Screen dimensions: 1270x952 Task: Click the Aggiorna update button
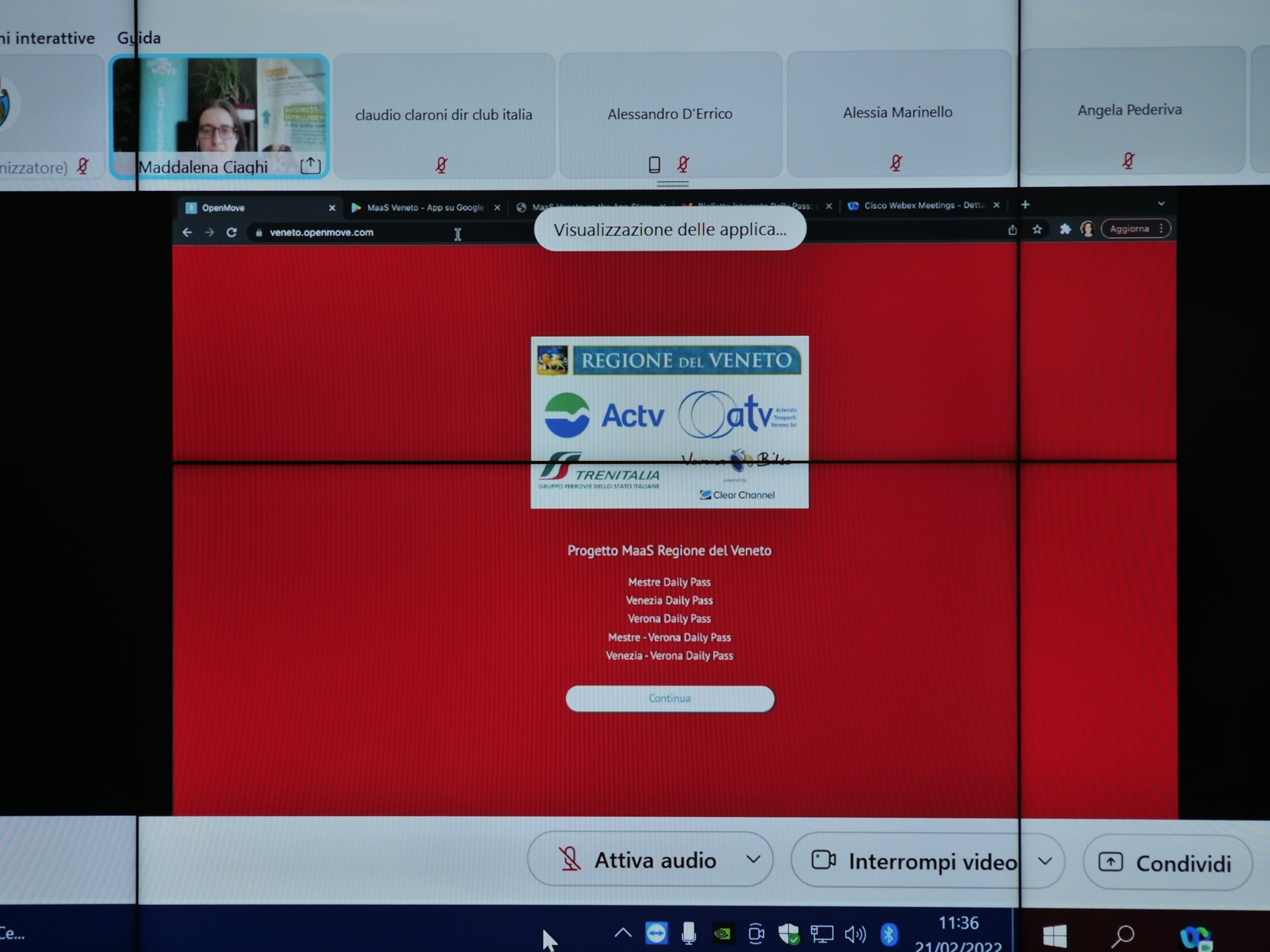1136,229
